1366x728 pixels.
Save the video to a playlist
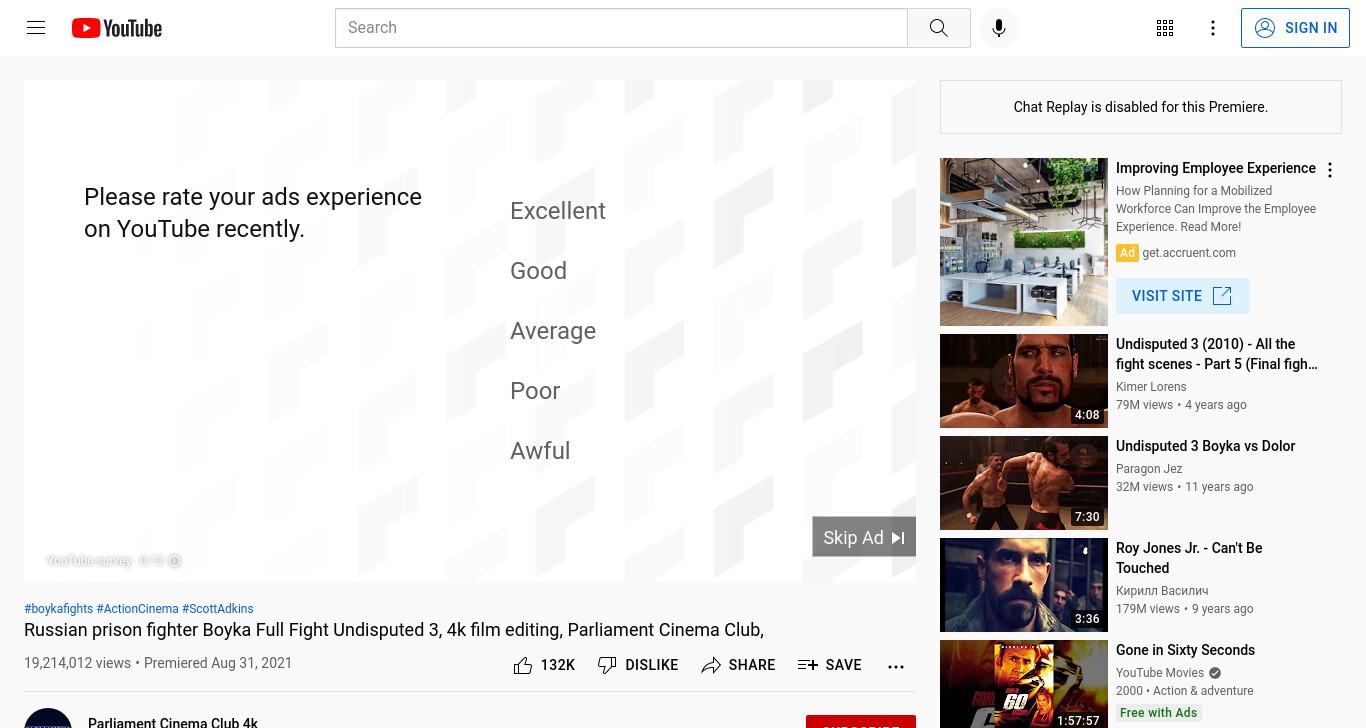[830, 665]
